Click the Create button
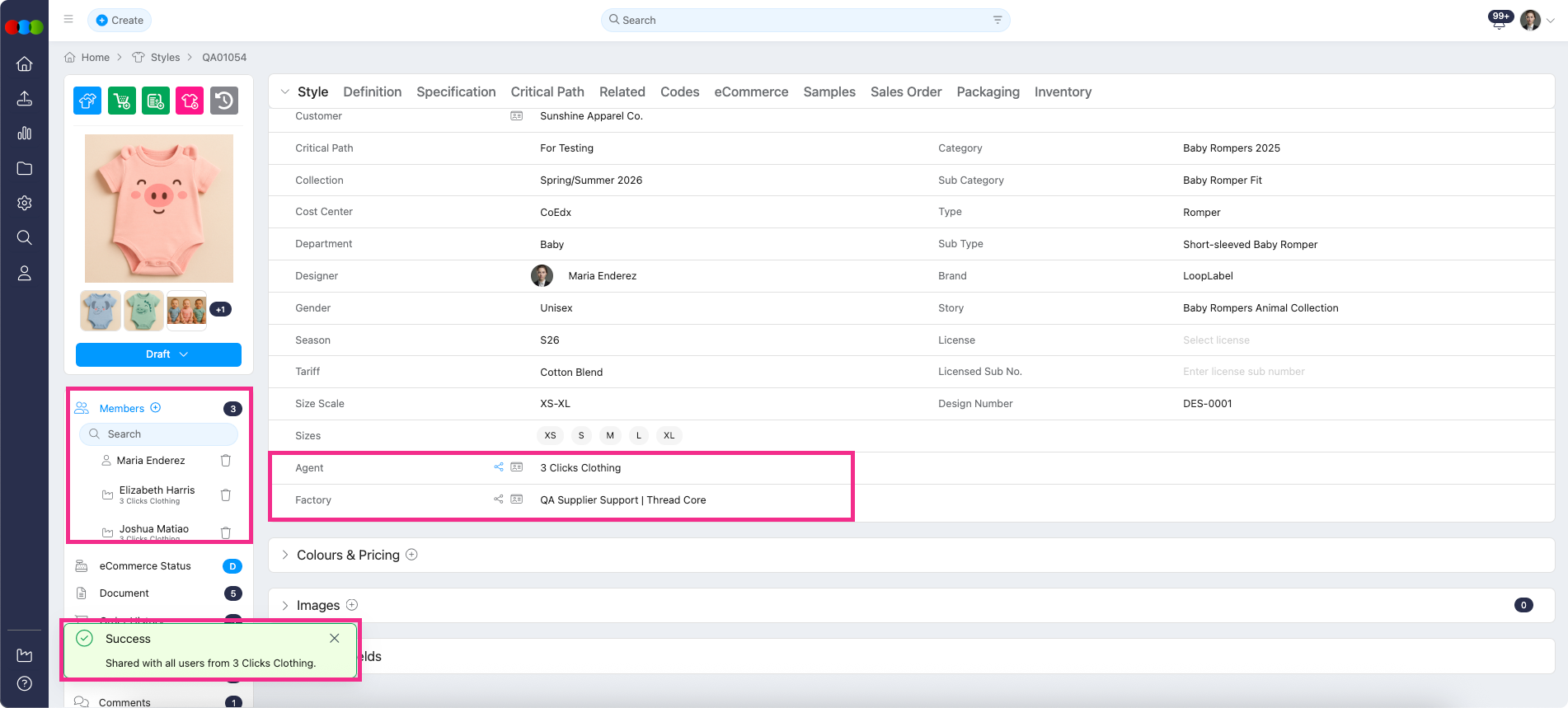The width and height of the screenshot is (1568, 708). (120, 20)
